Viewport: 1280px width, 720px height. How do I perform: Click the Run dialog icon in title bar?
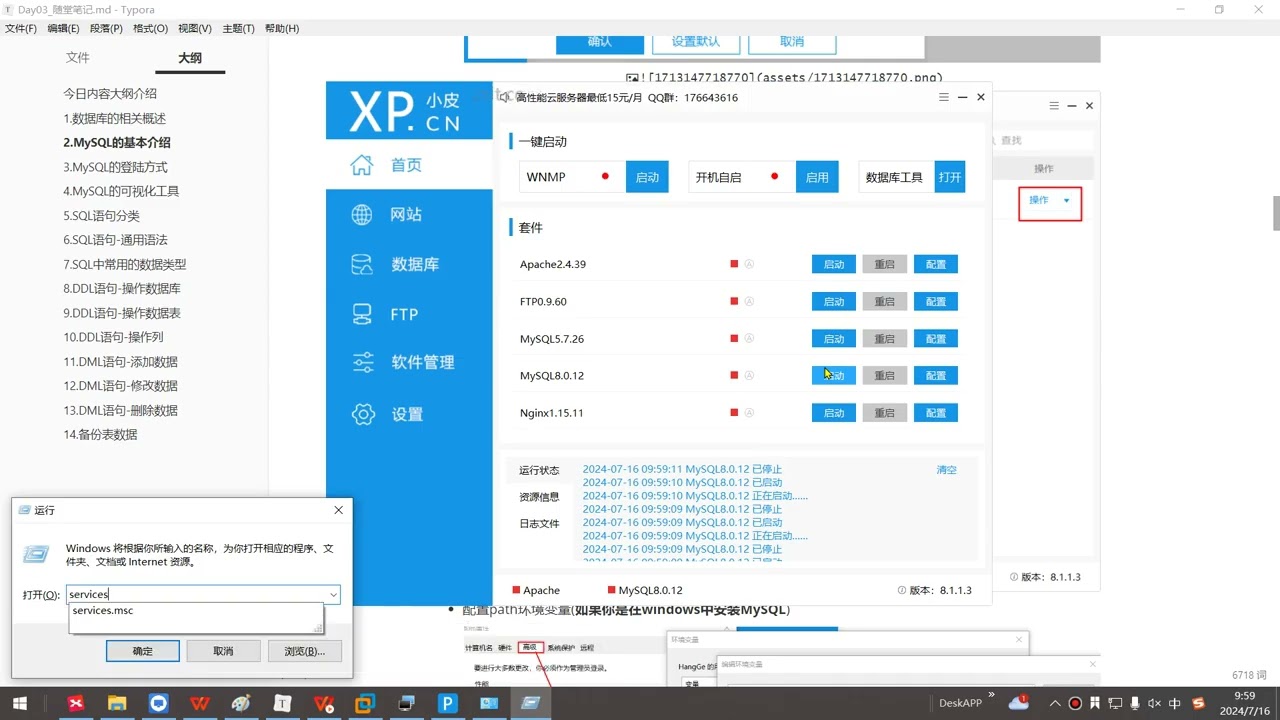(x=23, y=510)
